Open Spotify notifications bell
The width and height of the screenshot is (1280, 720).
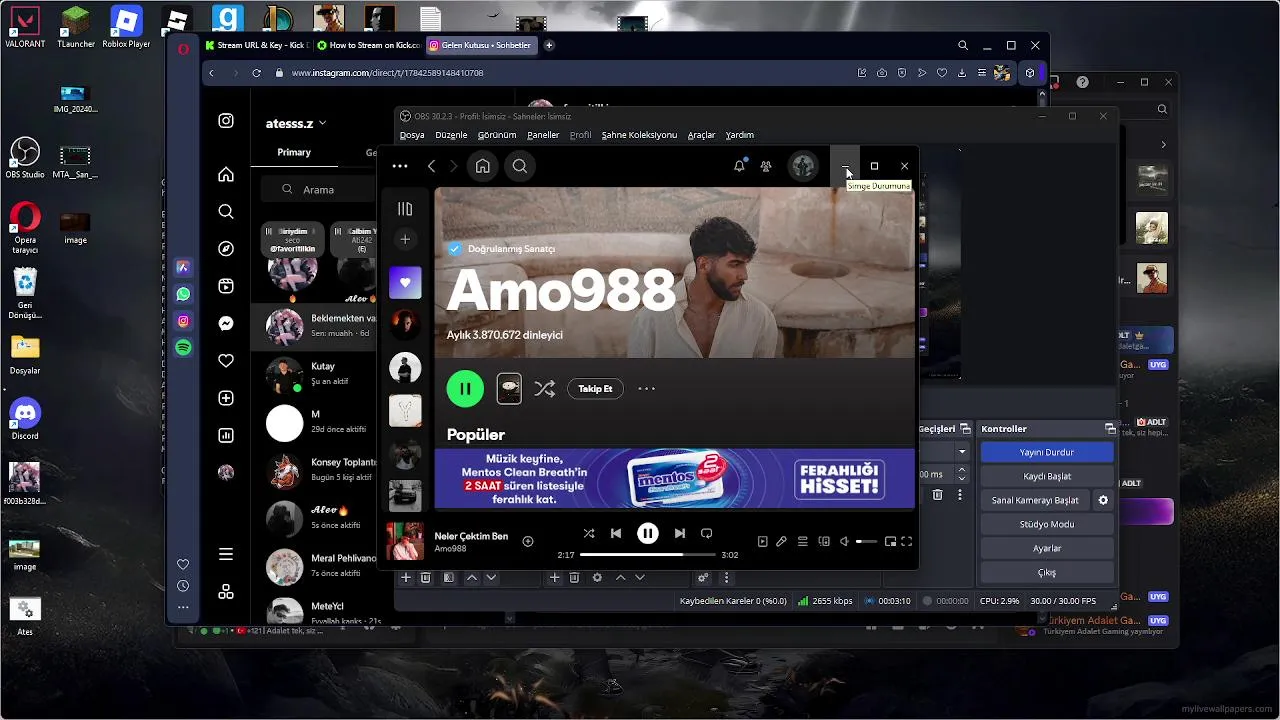pyautogui.click(x=739, y=166)
